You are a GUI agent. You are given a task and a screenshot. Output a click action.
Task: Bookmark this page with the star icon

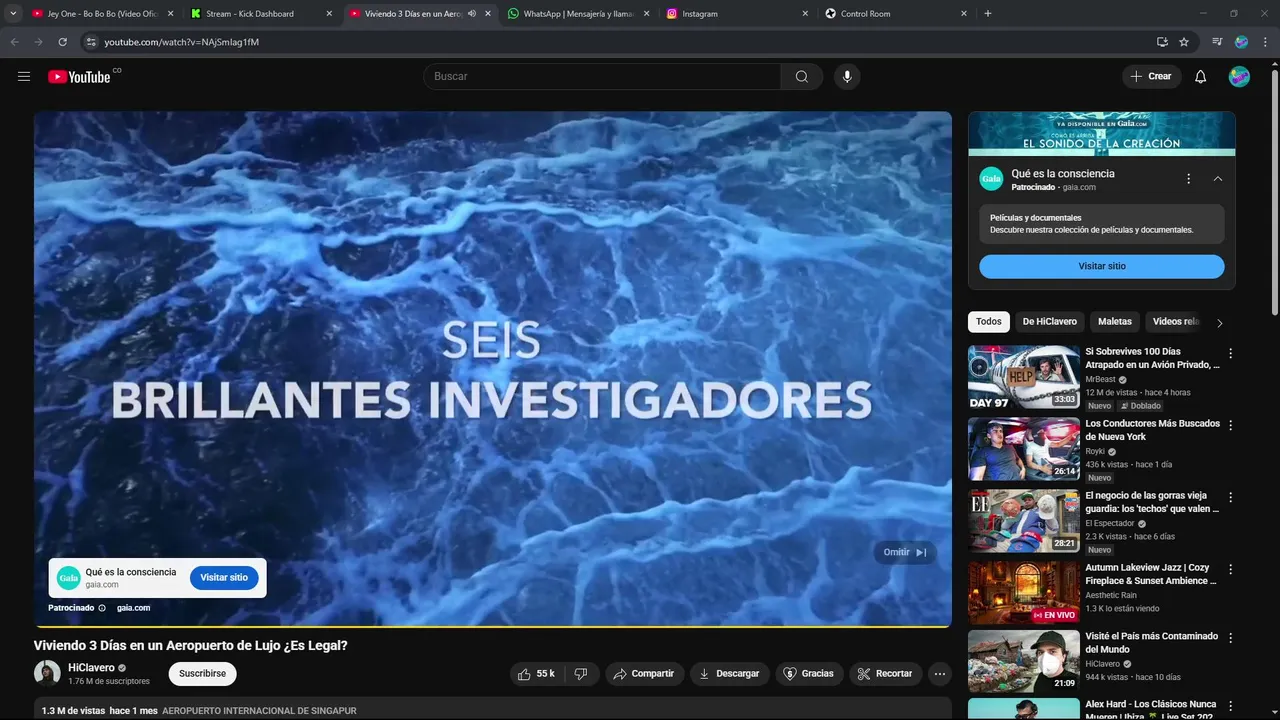pyautogui.click(x=1184, y=42)
